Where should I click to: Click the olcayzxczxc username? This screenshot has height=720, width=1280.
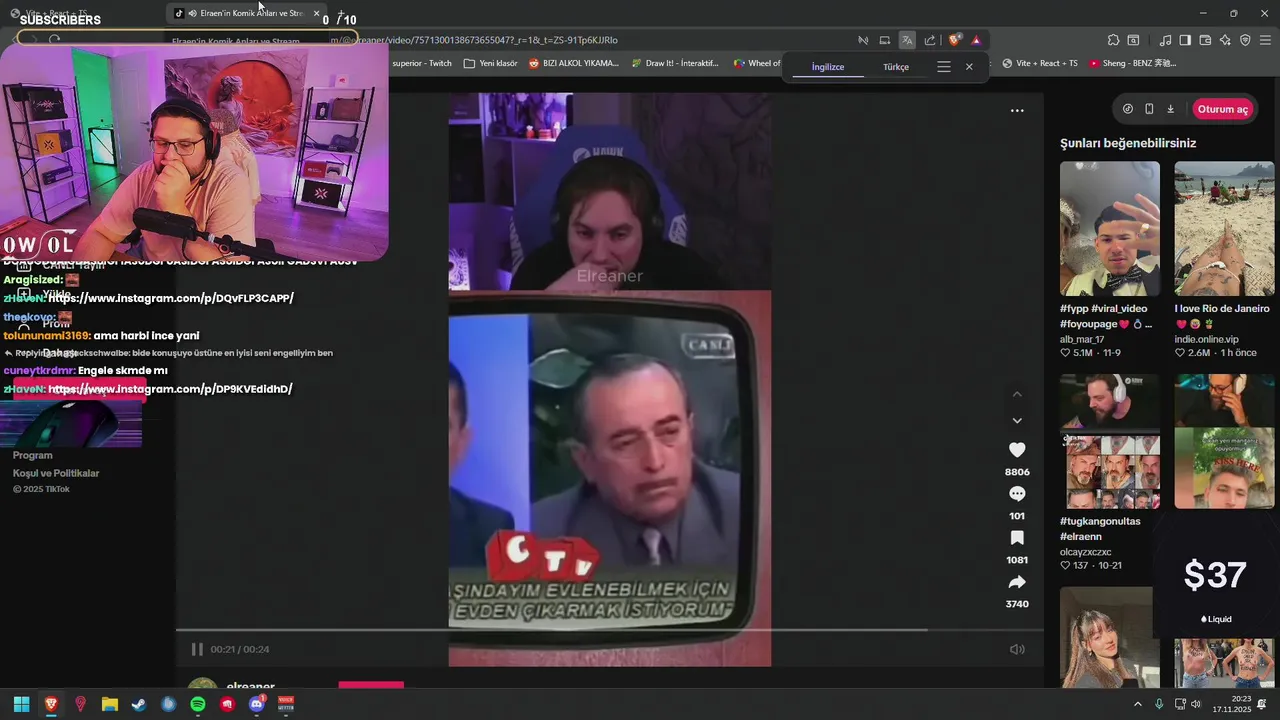click(1085, 552)
